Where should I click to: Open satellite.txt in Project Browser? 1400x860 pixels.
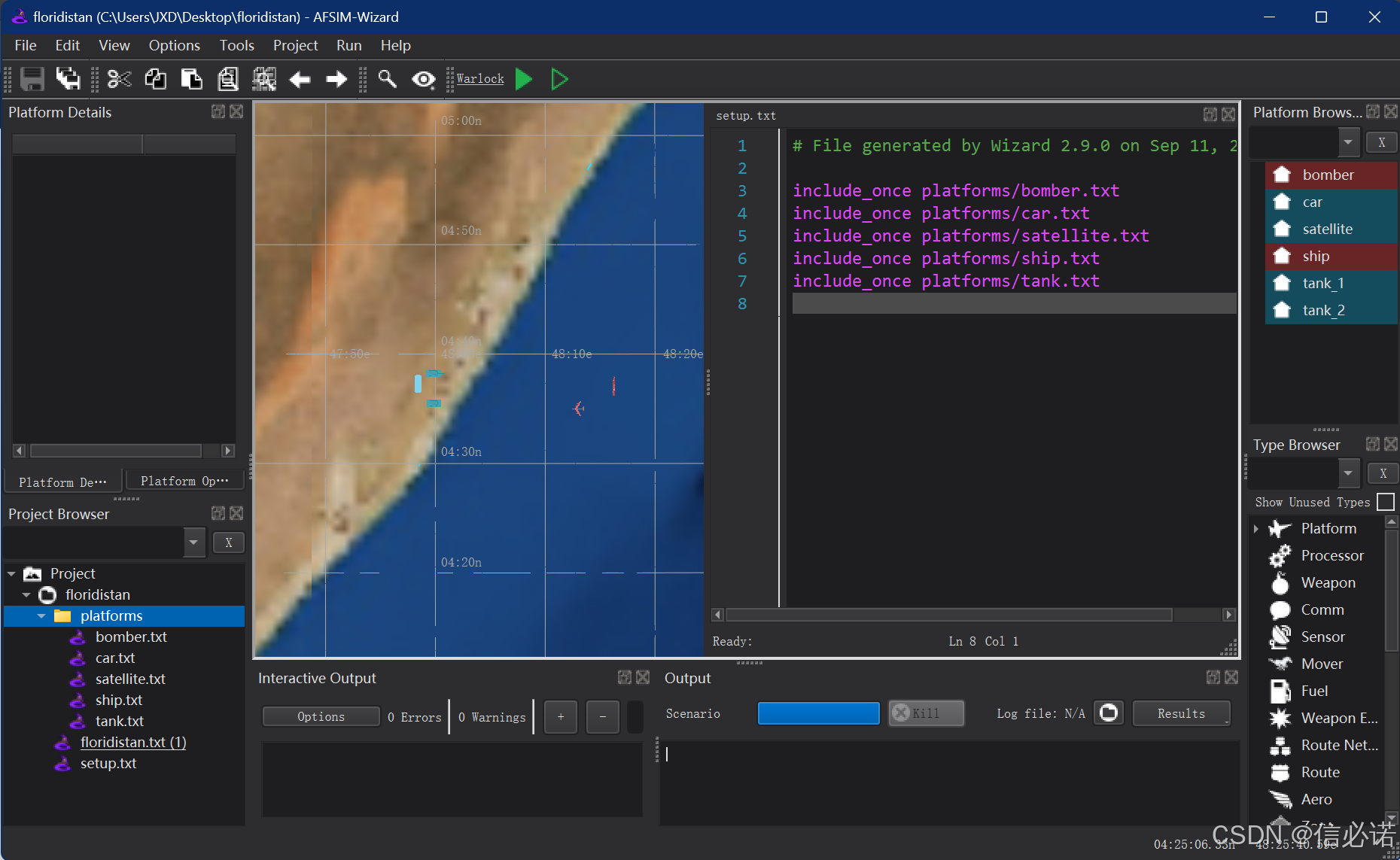[x=130, y=679]
